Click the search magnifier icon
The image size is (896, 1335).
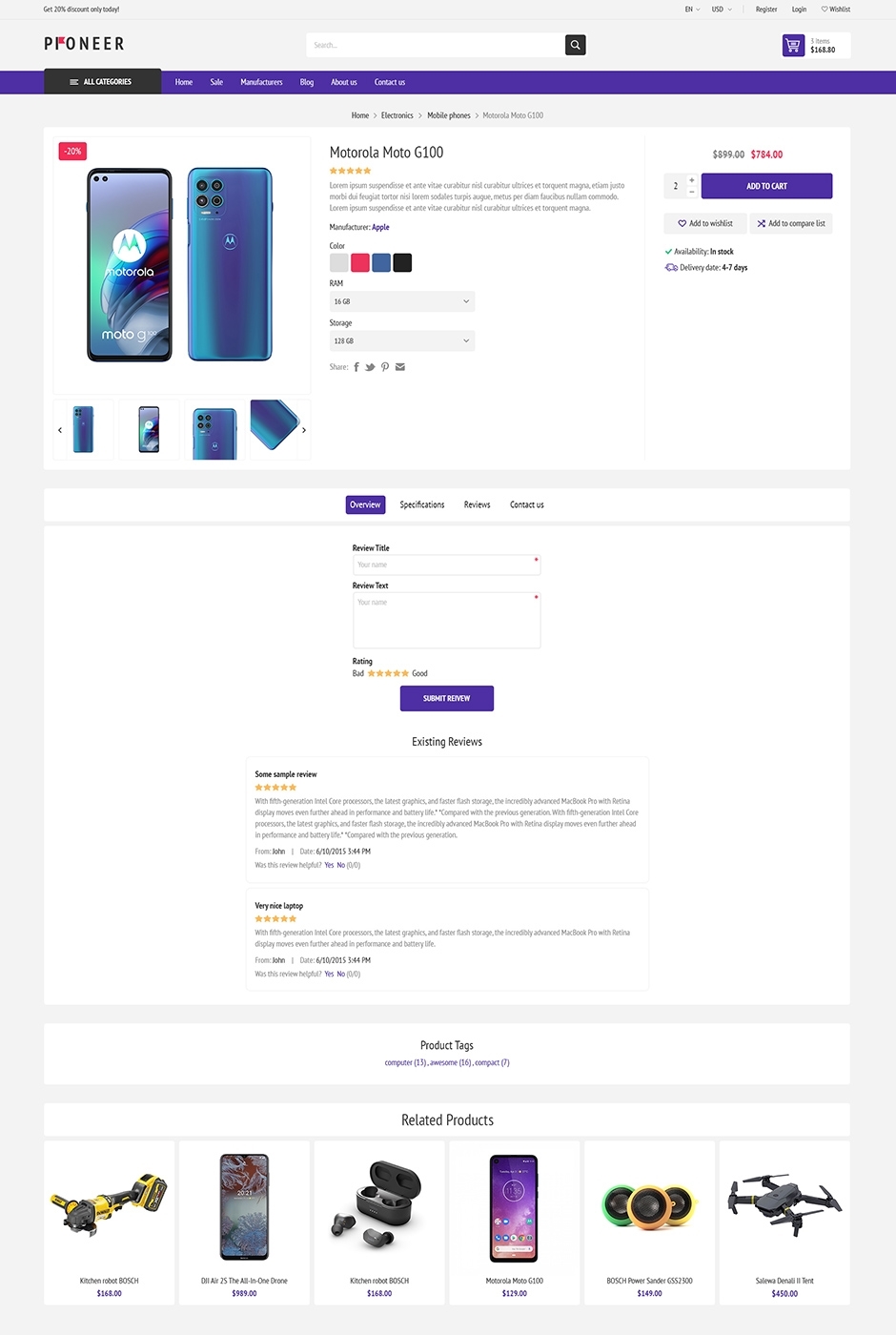point(575,45)
